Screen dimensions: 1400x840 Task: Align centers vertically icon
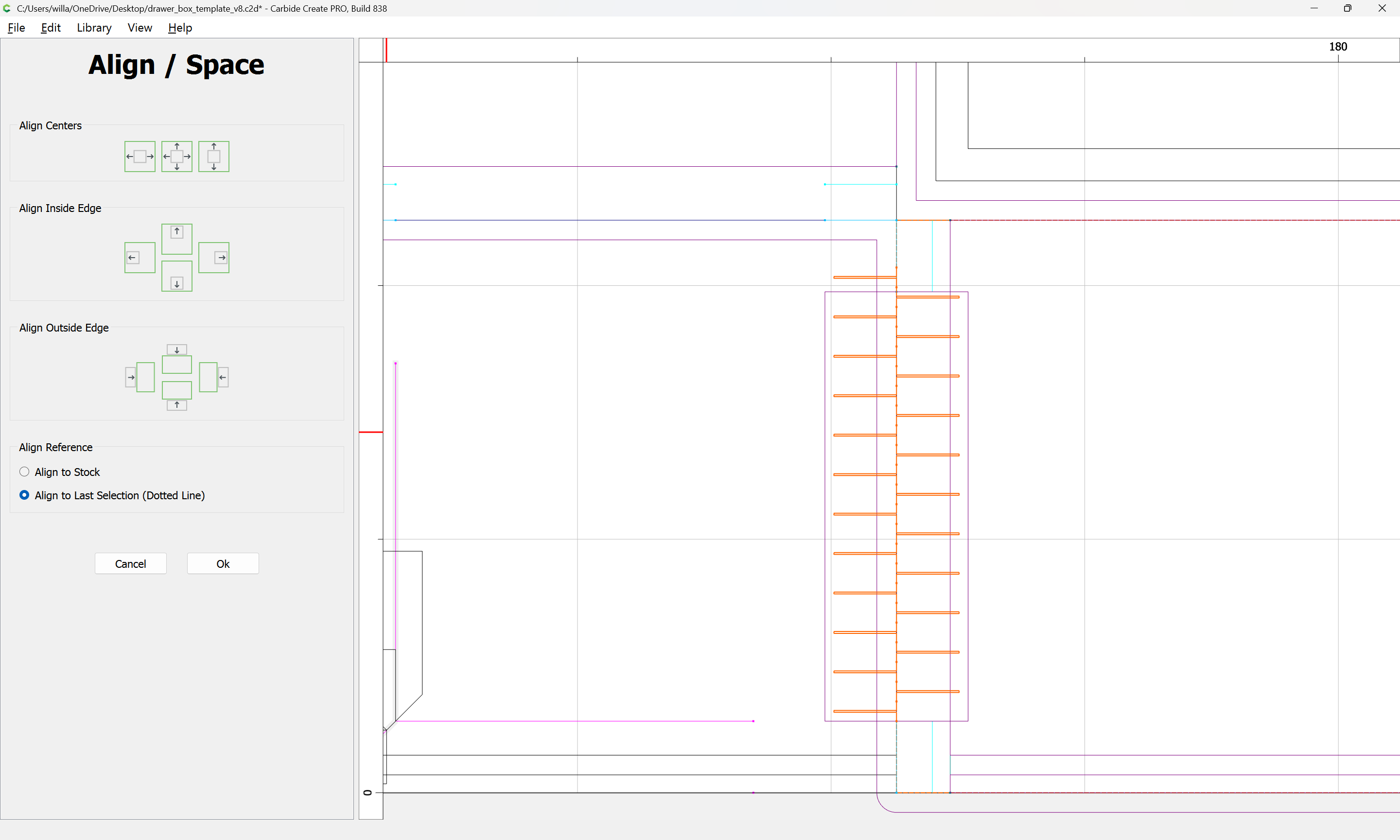pyautogui.click(x=213, y=156)
